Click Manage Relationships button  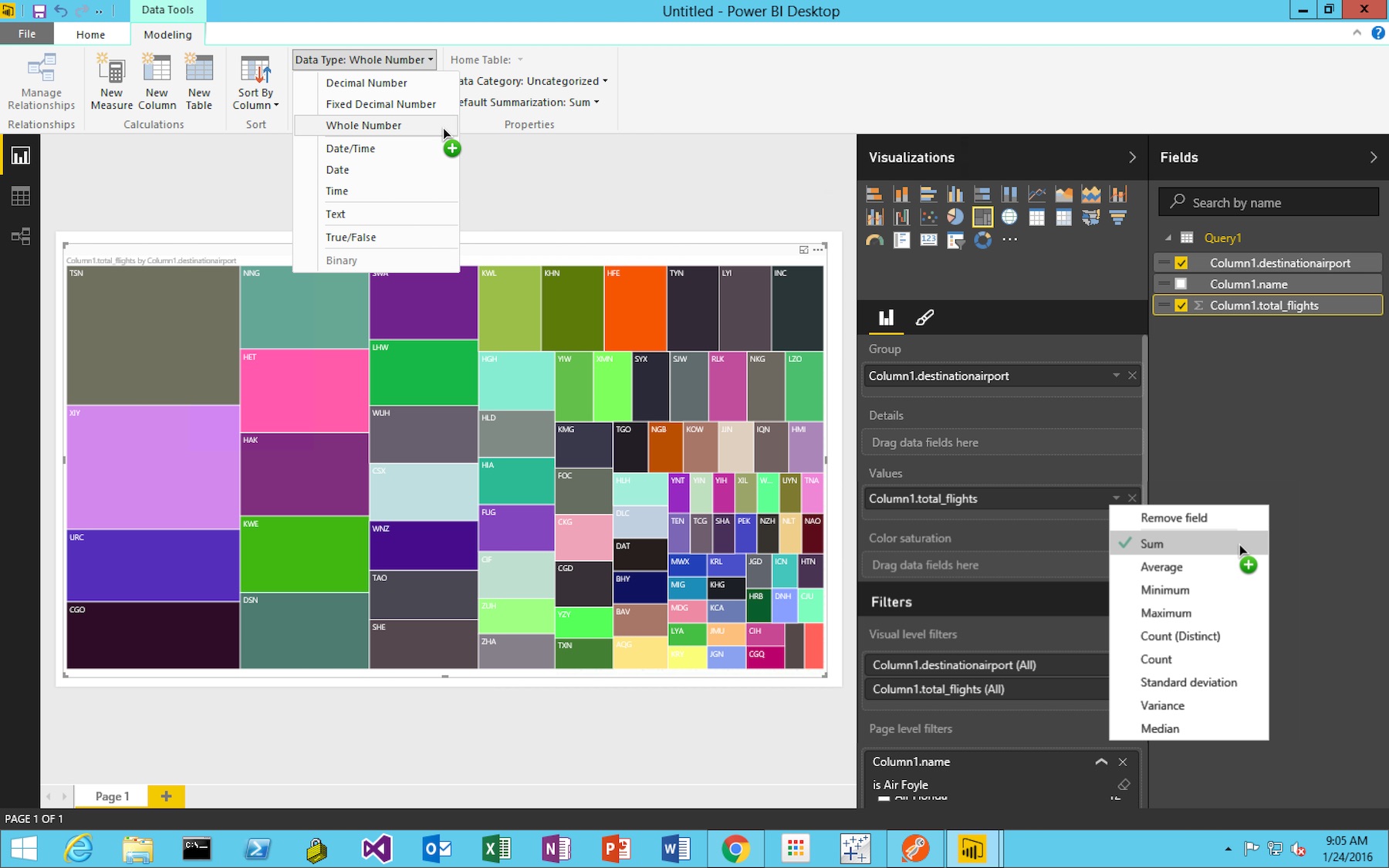[42, 83]
